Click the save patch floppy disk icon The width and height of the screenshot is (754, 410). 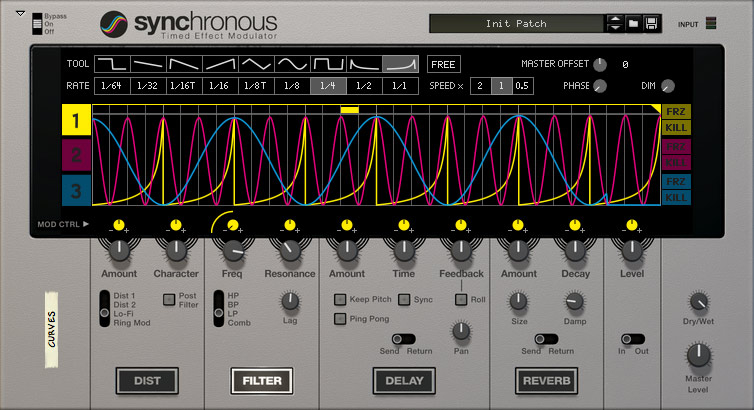click(x=651, y=23)
